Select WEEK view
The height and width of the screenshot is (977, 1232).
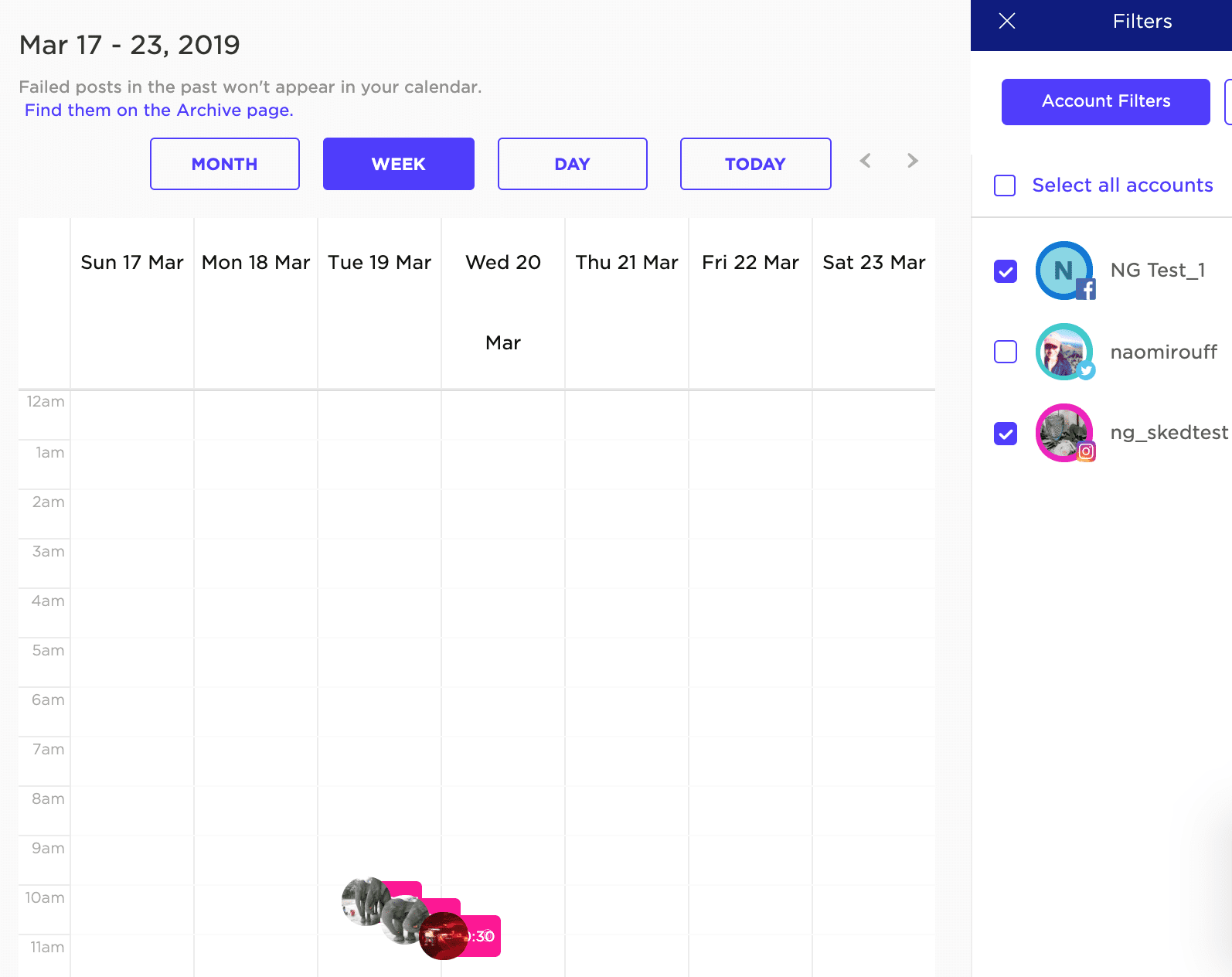click(x=399, y=164)
